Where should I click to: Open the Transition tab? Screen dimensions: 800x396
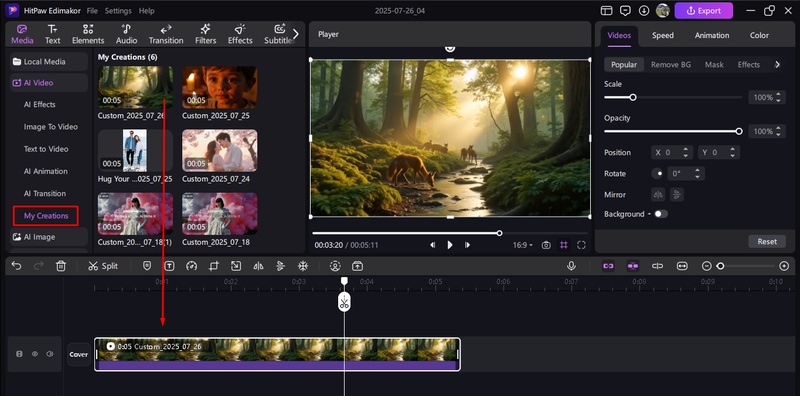pos(166,34)
